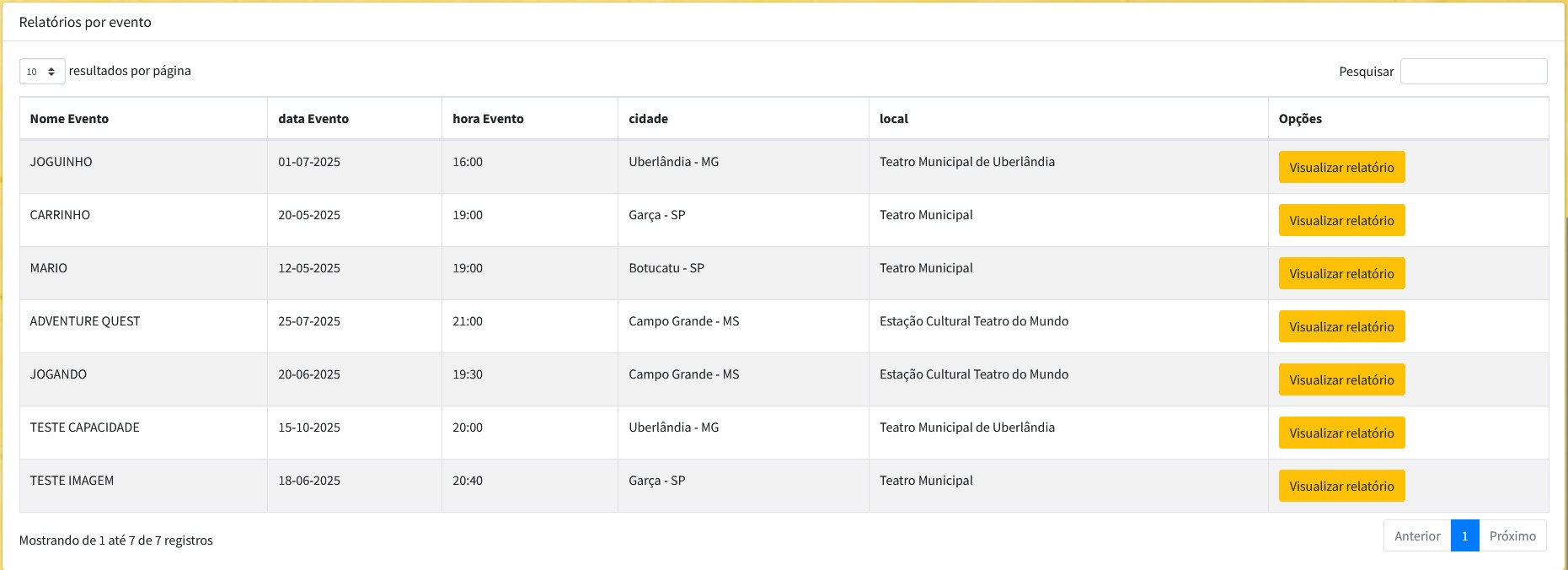View report for JOGUINHO event
The width and height of the screenshot is (1568, 570).
pos(1341,167)
